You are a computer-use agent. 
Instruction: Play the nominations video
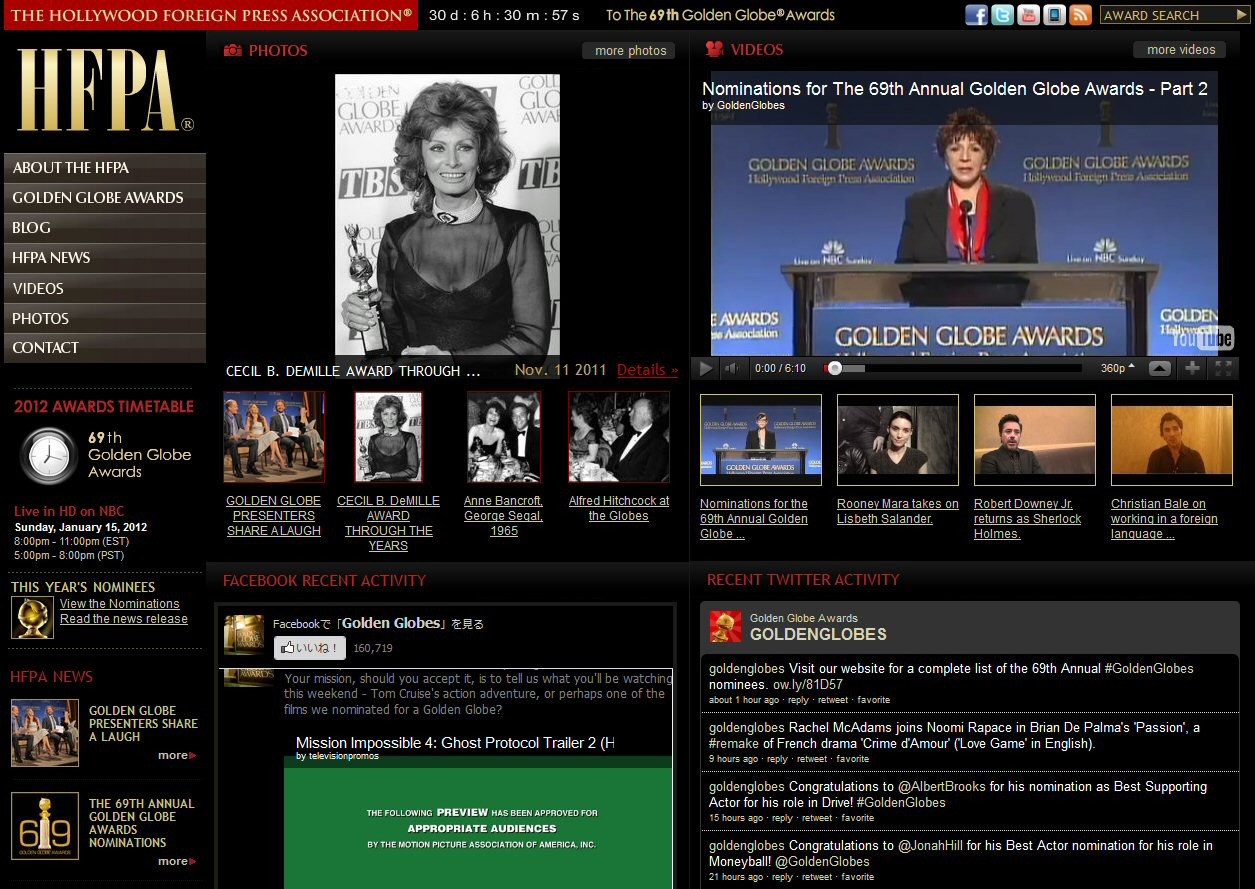(x=705, y=368)
